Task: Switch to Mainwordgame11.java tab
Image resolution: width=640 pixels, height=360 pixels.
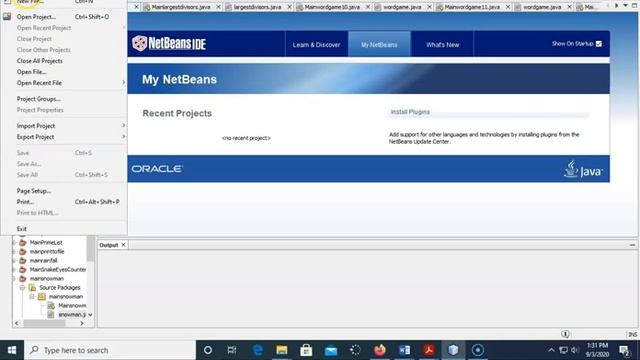Action: [x=471, y=7]
